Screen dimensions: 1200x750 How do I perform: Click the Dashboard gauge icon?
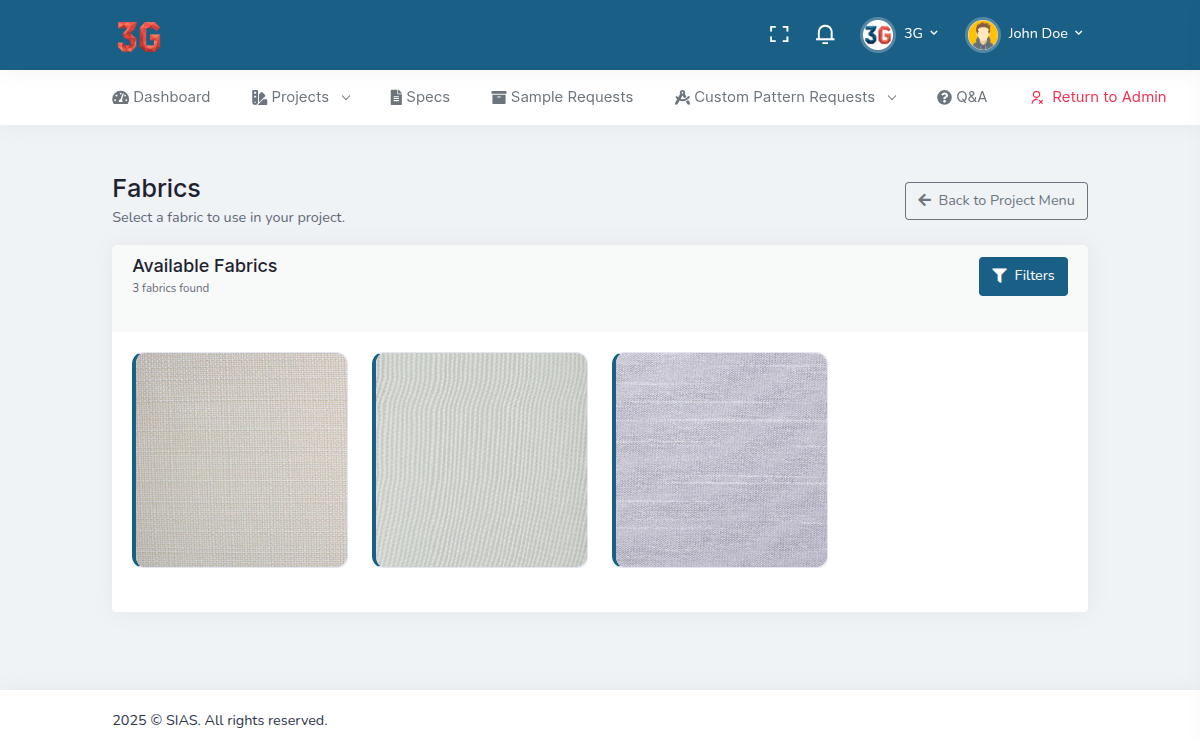(121, 98)
